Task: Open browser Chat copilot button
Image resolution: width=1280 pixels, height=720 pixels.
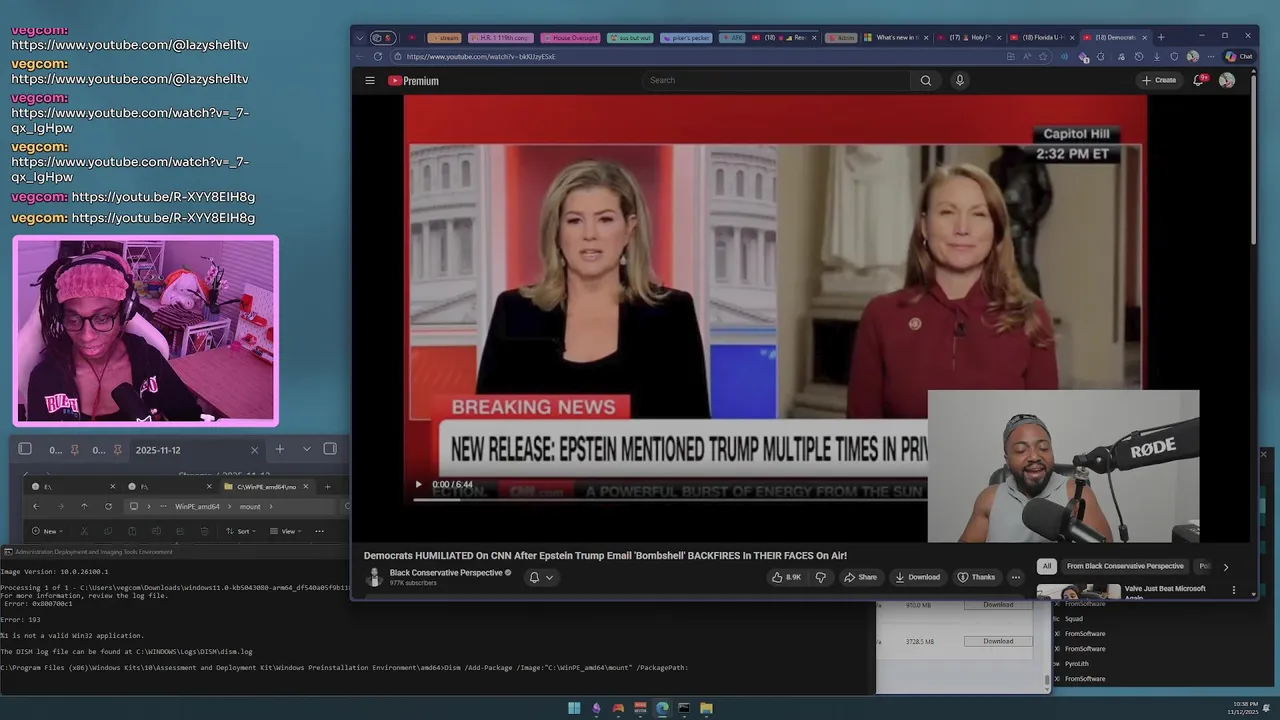Action: click(x=1238, y=56)
